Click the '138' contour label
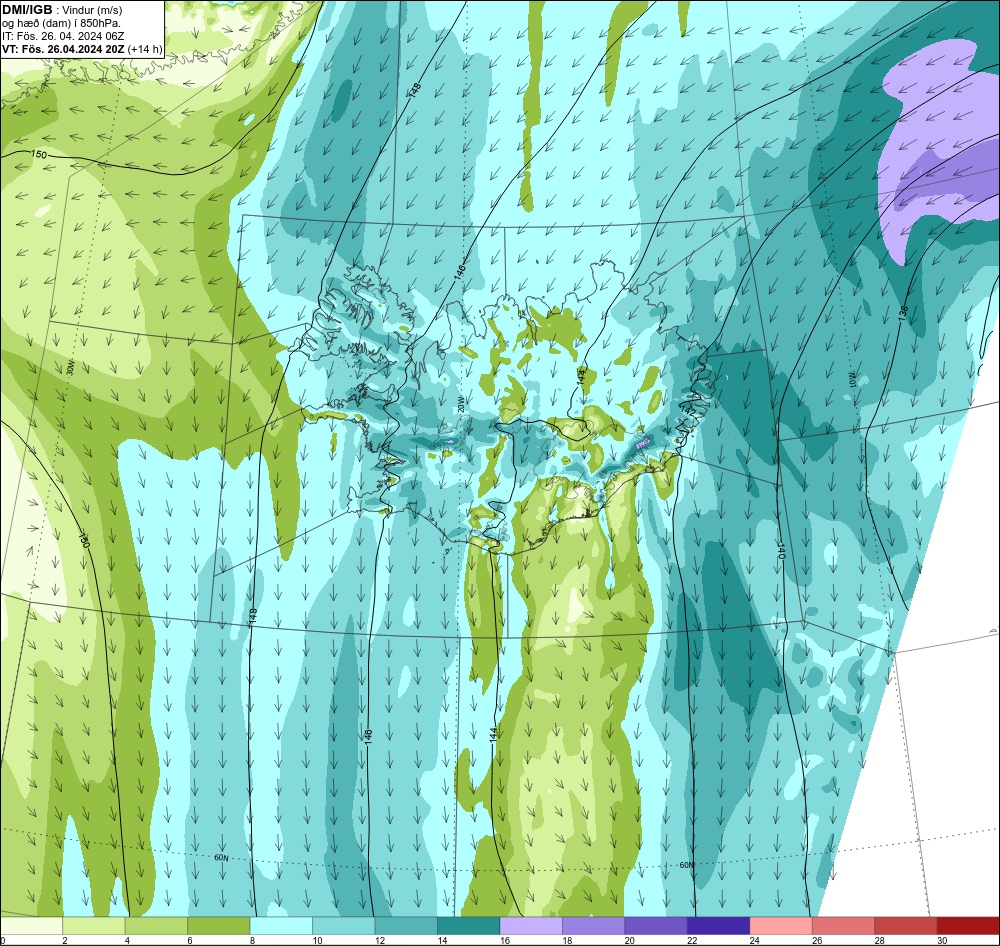1000x946 pixels. [x=904, y=313]
